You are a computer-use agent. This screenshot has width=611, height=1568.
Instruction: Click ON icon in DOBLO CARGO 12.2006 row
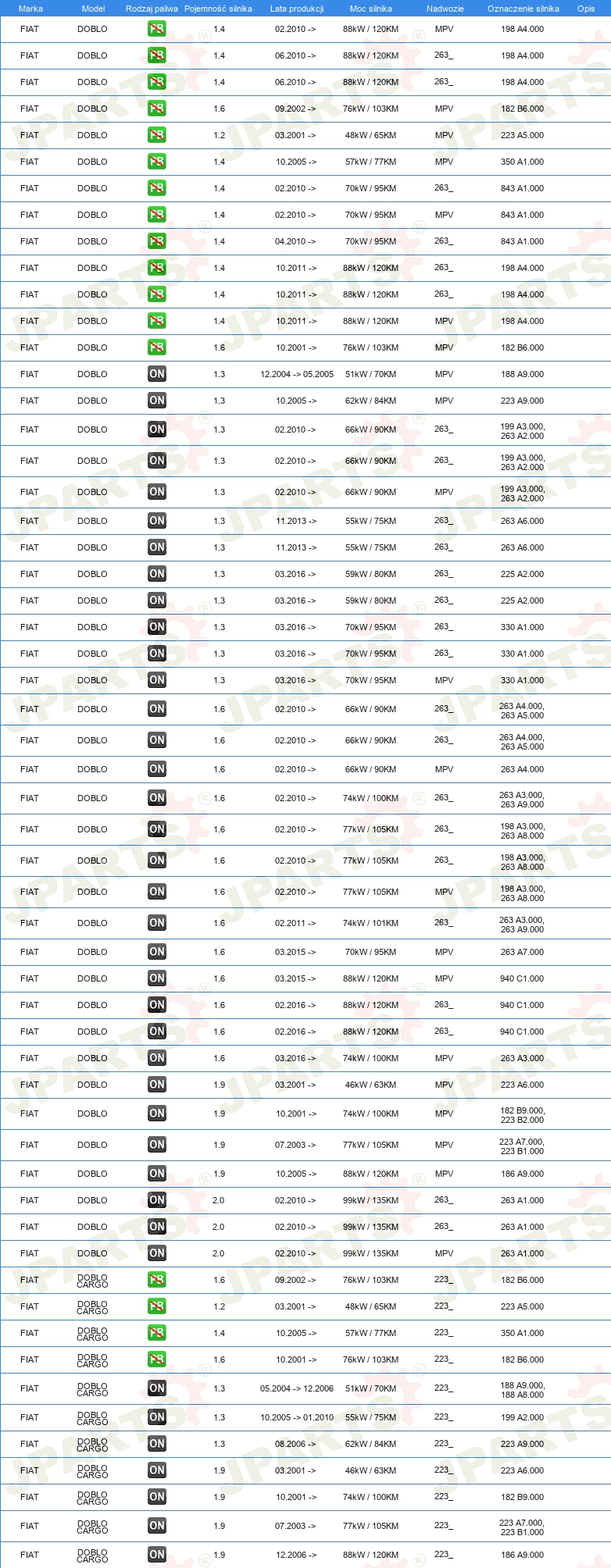157,1555
